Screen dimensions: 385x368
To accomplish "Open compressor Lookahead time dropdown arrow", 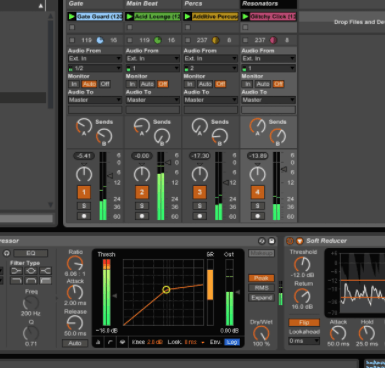I will click(203, 342).
